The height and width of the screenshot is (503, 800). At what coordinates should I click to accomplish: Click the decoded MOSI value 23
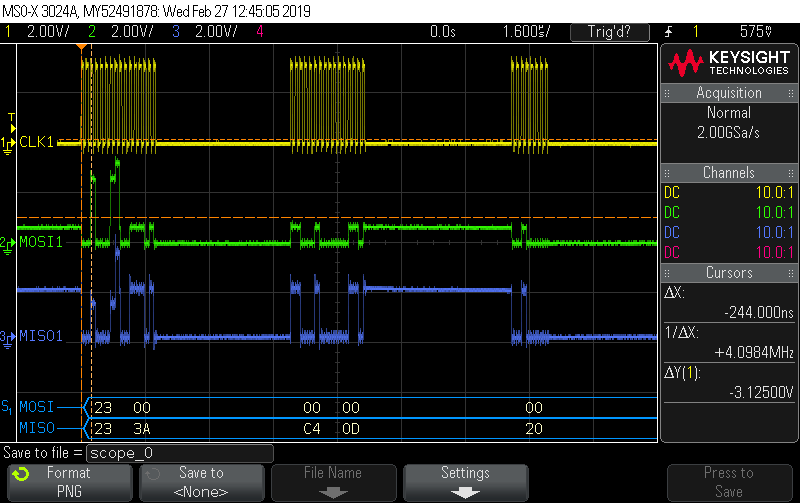[x=103, y=408]
